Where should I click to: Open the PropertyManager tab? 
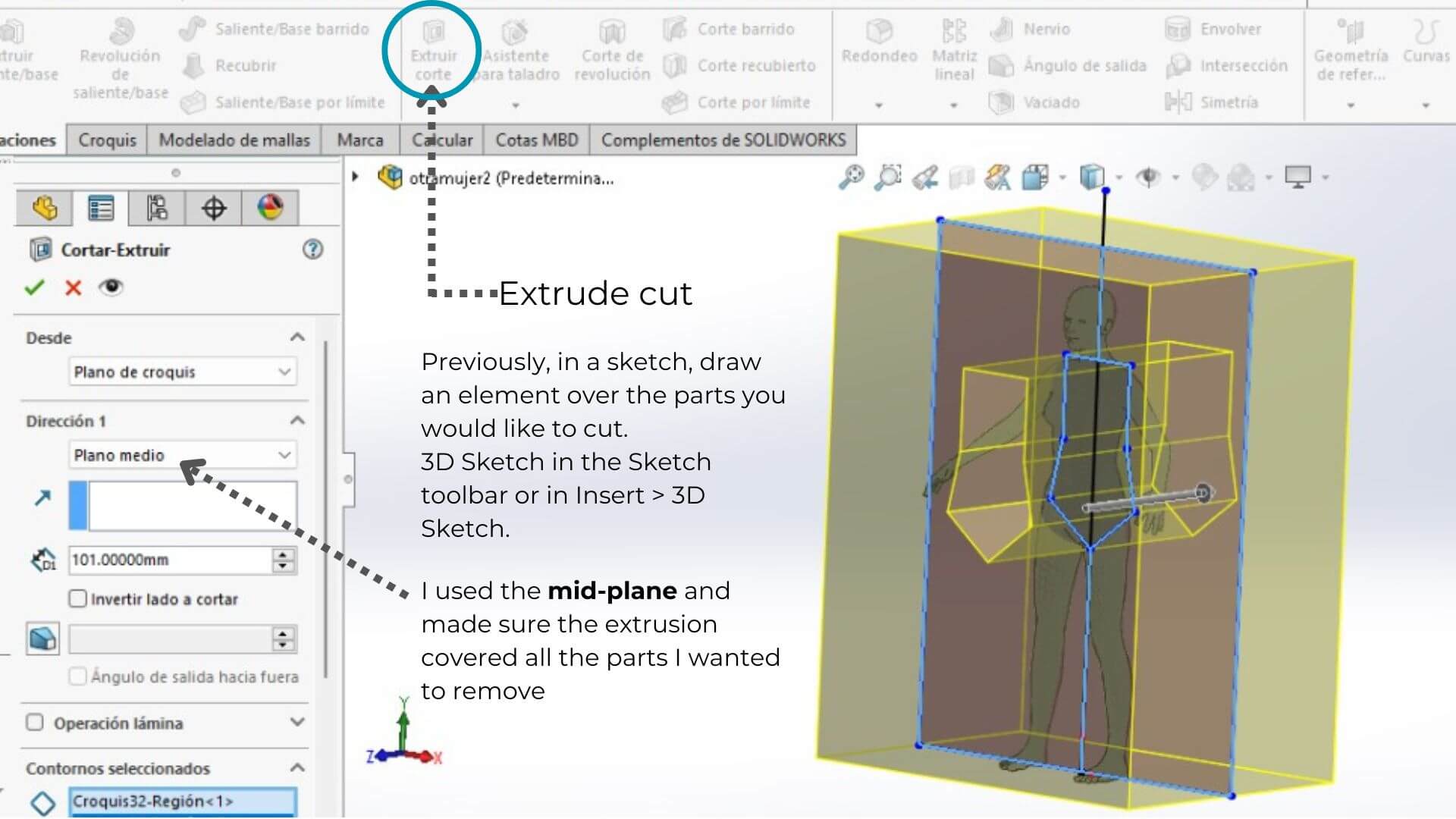pyautogui.click(x=100, y=208)
